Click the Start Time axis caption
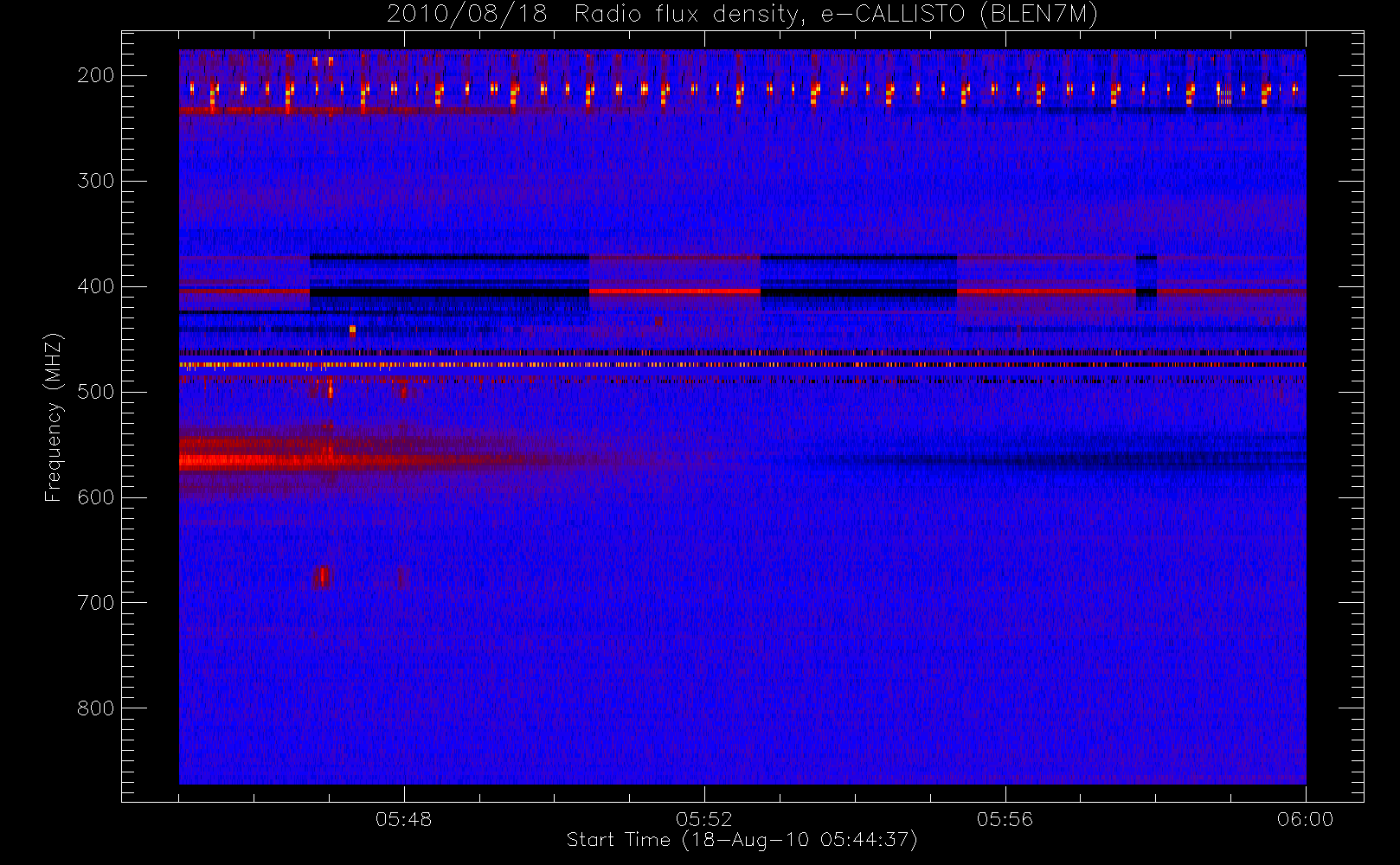The height and width of the screenshot is (865, 1400). tap(742, 840)
